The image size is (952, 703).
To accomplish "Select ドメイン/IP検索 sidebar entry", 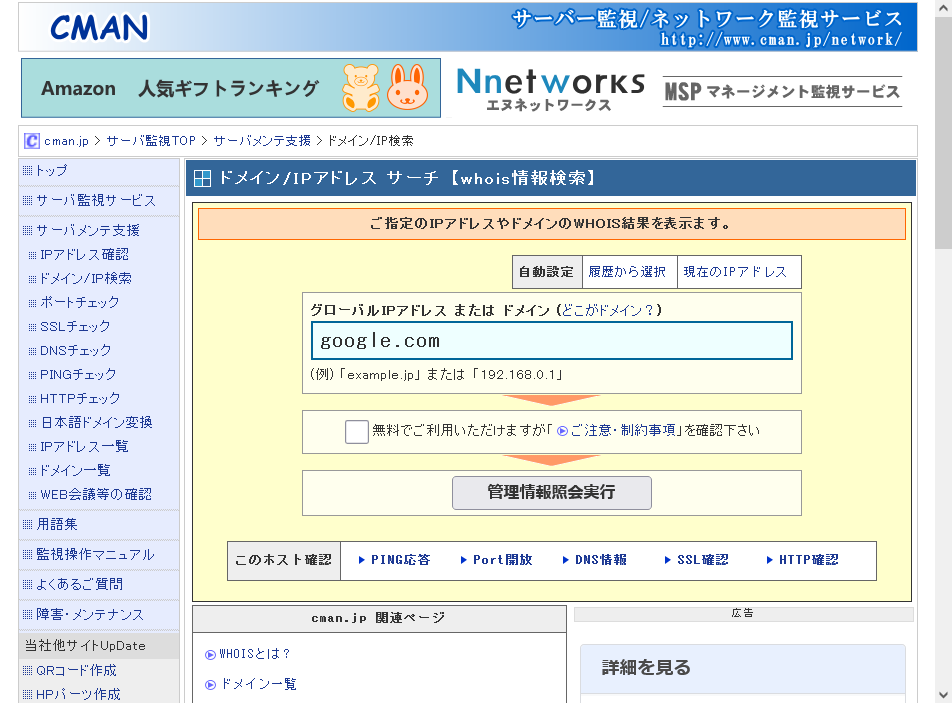I will (x=86, y=278).
